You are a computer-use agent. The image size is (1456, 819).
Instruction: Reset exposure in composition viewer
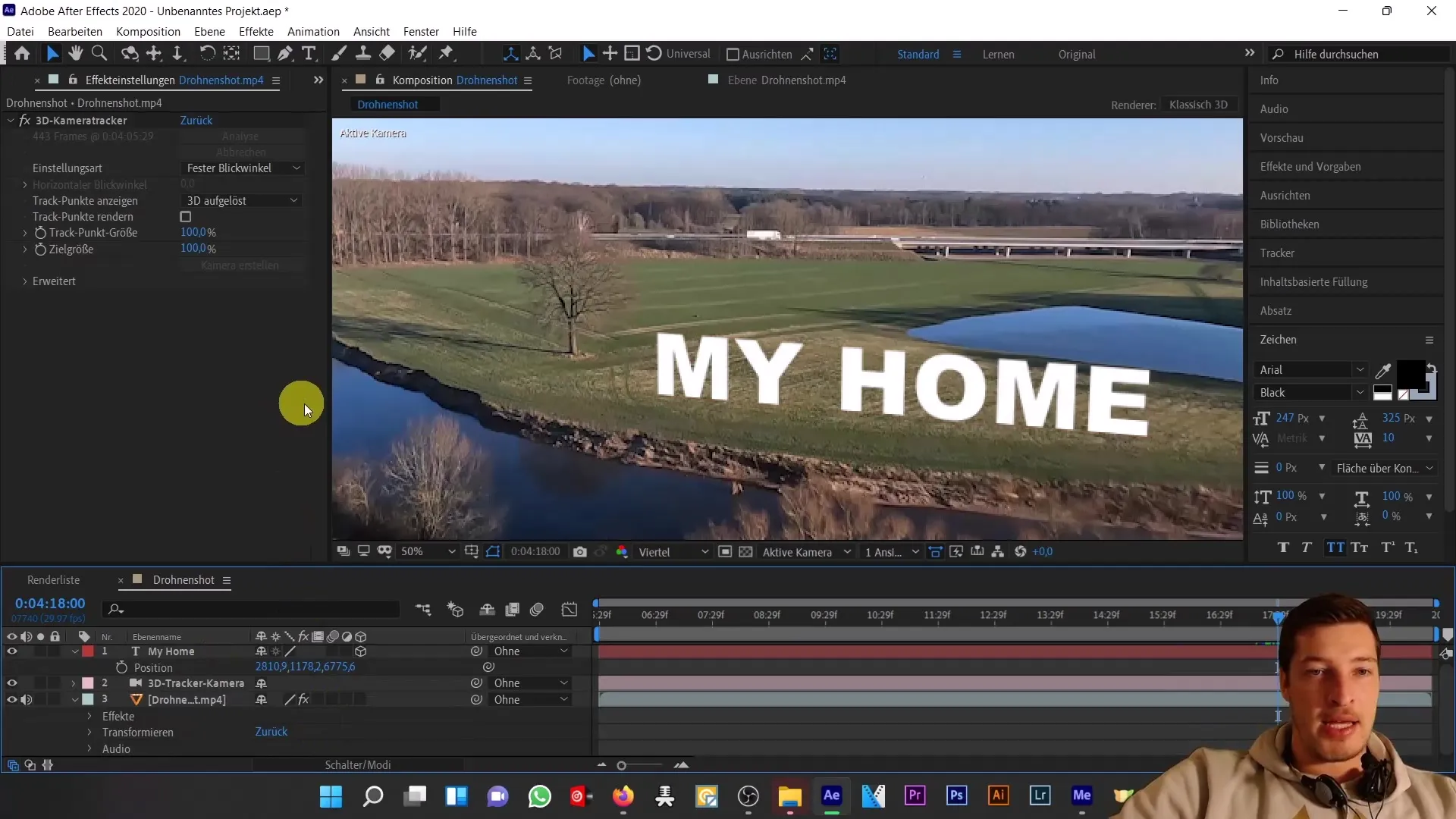pos(1021,552)
